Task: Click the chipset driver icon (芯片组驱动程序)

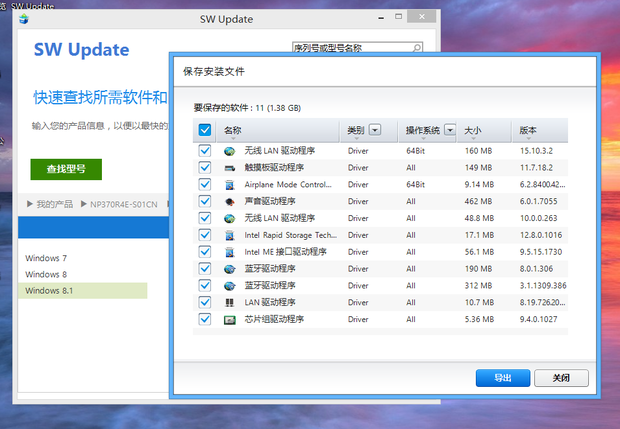Action: point(229,319)
